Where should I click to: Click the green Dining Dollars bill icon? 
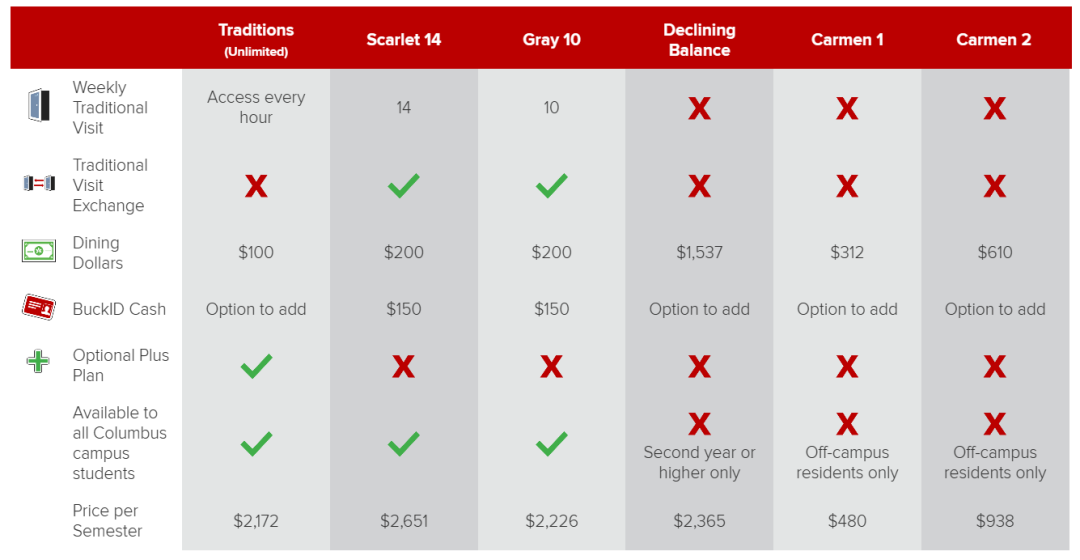coord(39,251)
